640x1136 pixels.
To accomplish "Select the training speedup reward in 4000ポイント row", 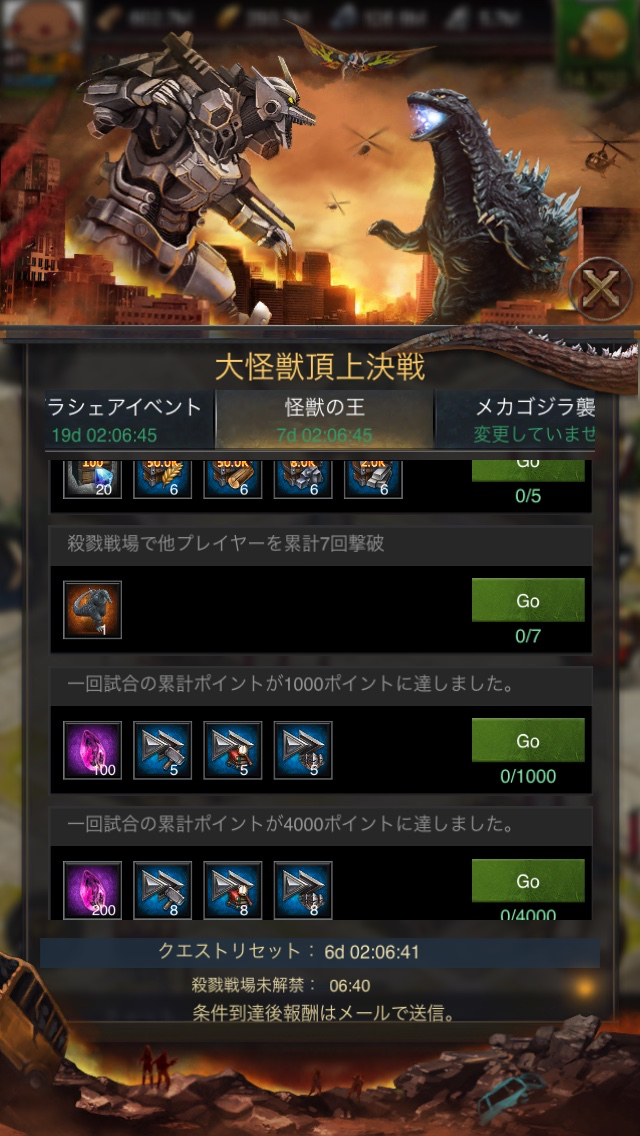I will 303,890.
